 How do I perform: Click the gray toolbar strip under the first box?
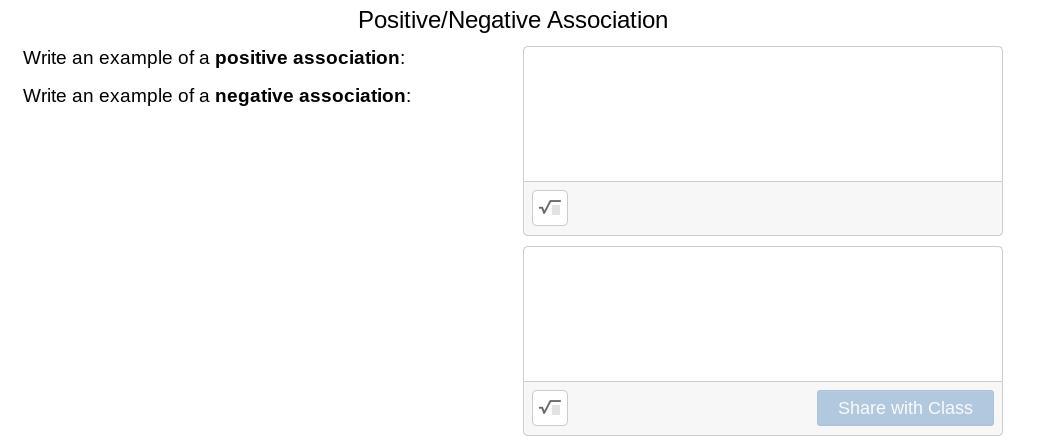point(780,208)
